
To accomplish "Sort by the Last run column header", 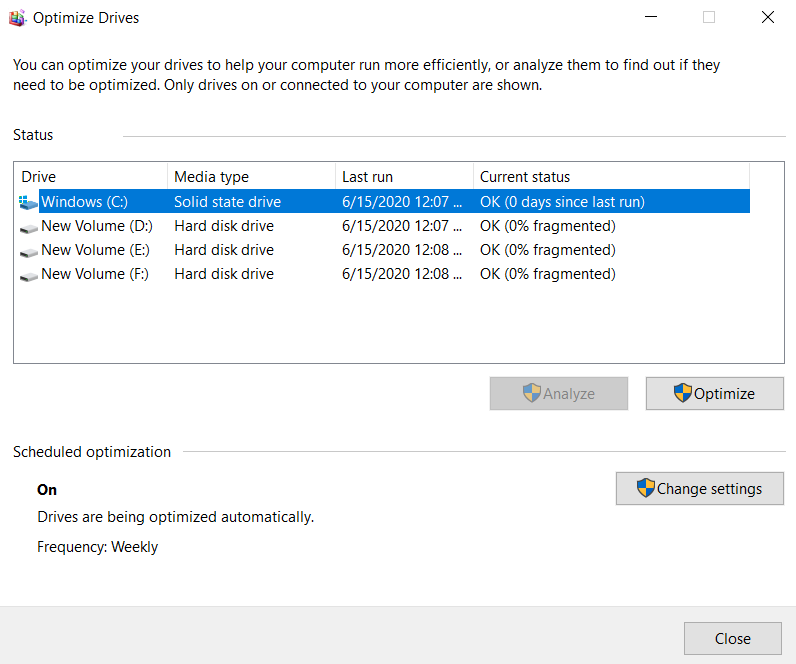I will click(x=404, y=177).
